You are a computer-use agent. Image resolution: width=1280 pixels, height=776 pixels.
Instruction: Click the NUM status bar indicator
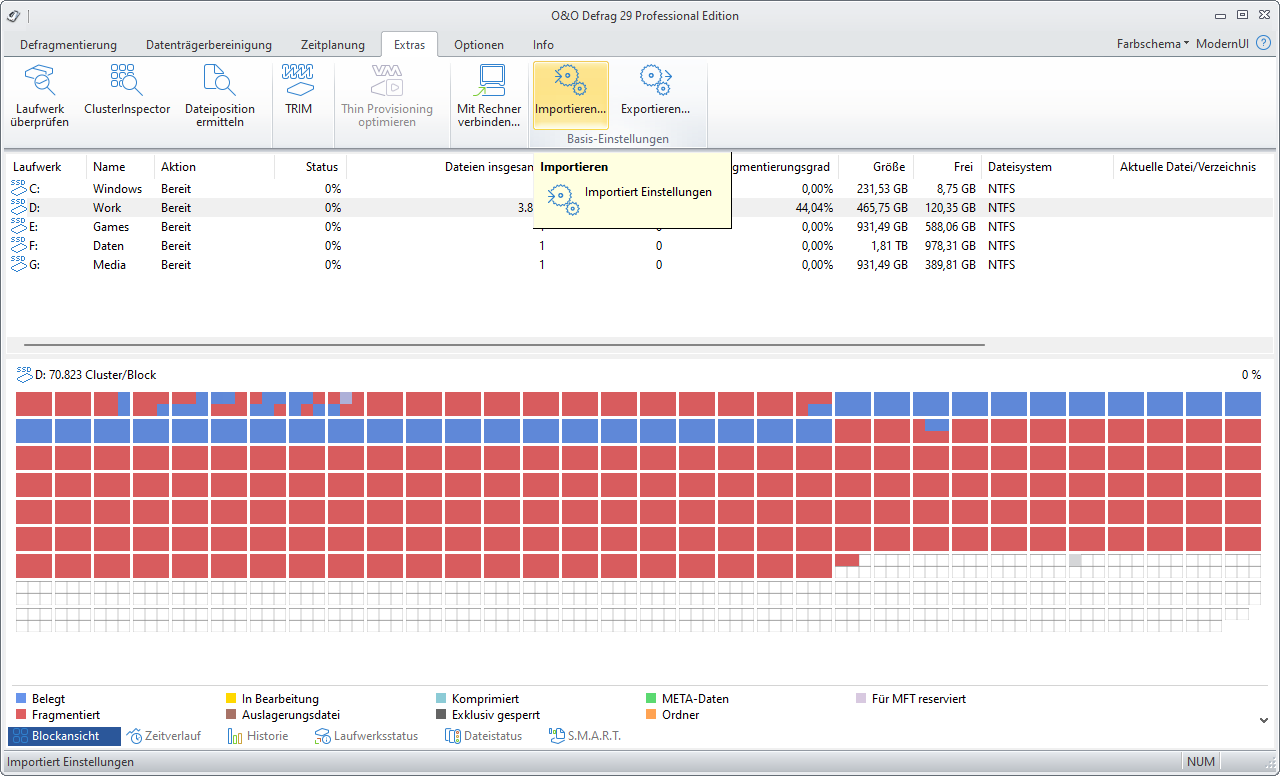point(1201,762)
